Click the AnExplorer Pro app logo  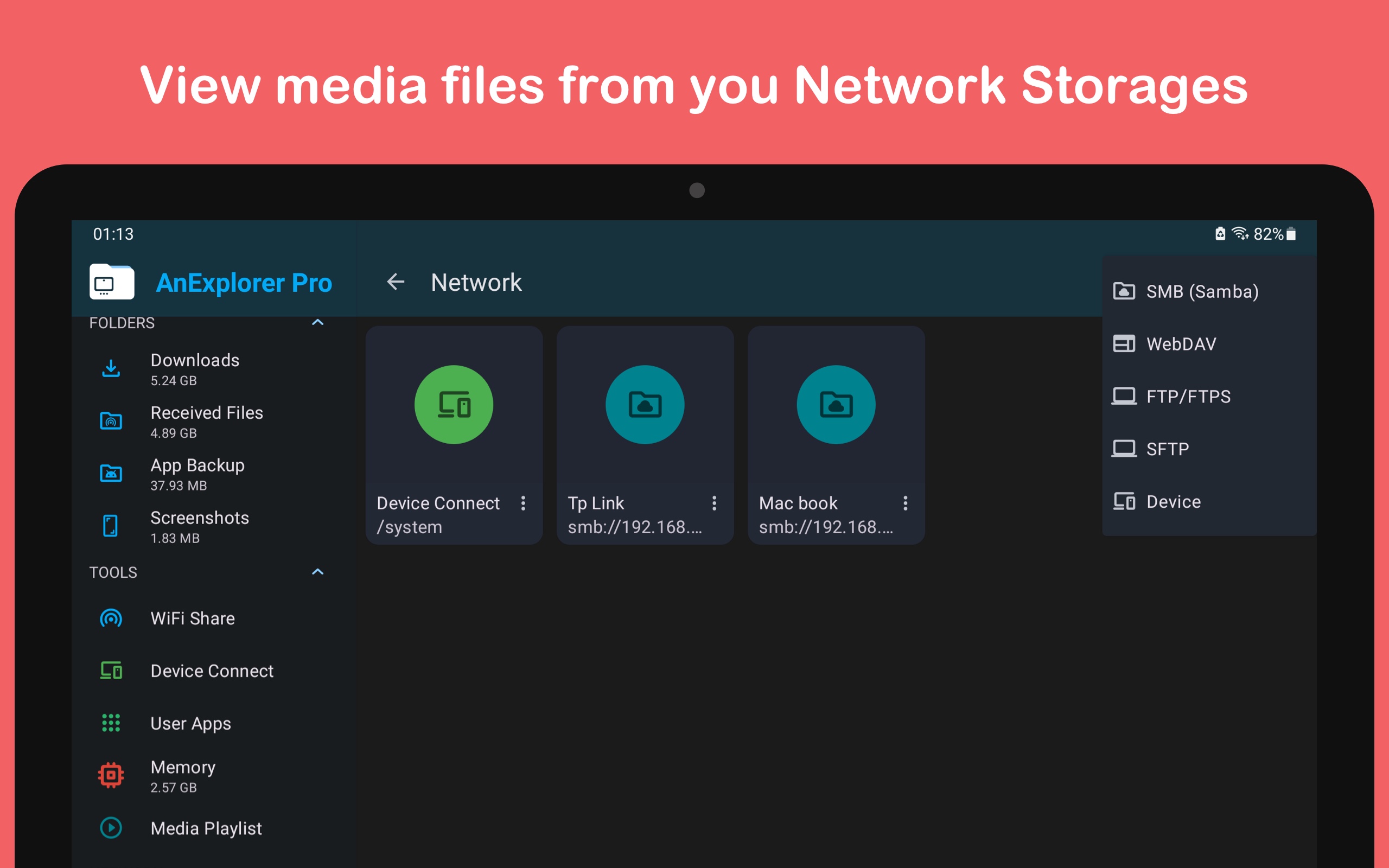(x=110, y=282)
